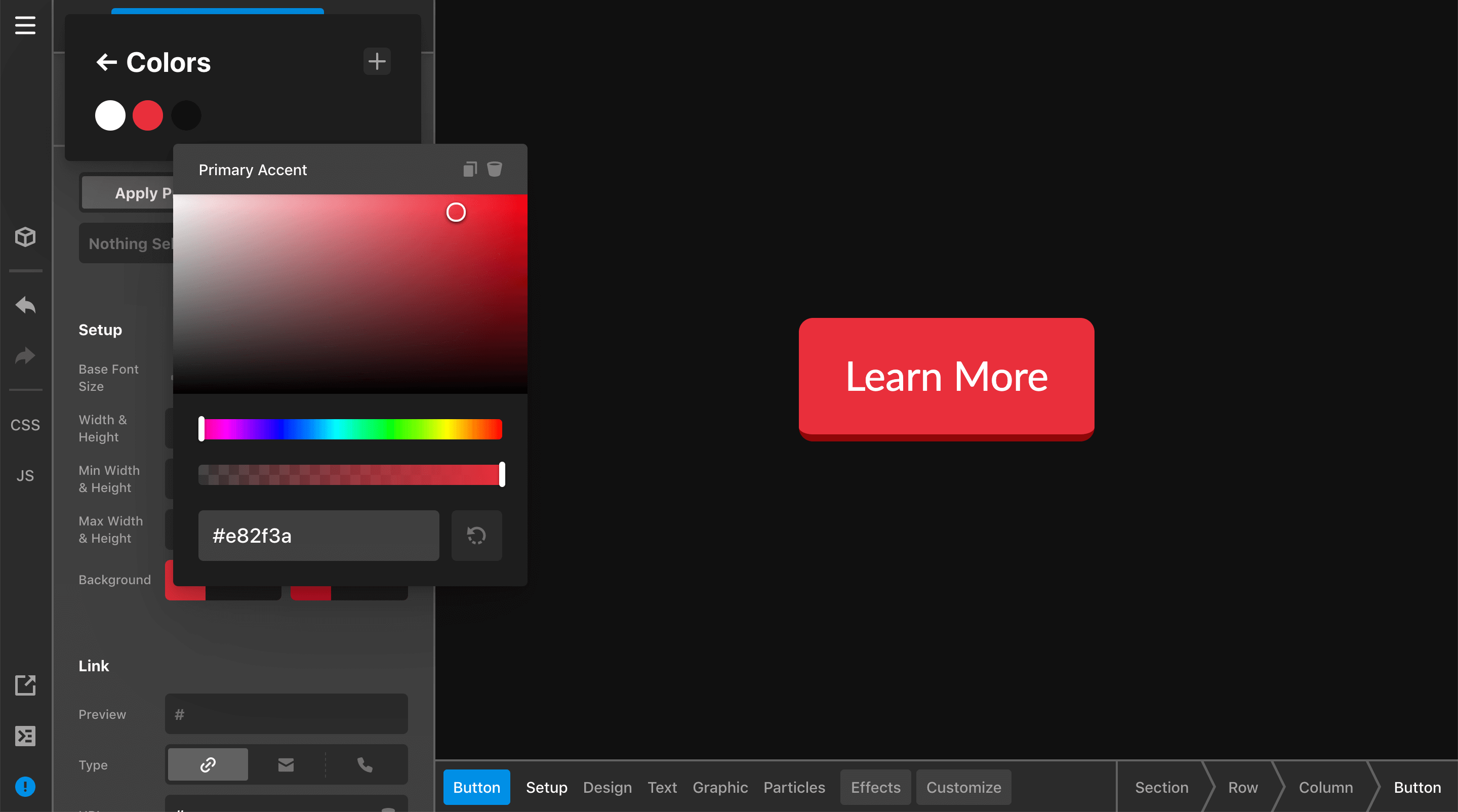Navigate to Section in breadcrumb
The height and width of the screenshot is (812, 1458).
point(1161,787)
